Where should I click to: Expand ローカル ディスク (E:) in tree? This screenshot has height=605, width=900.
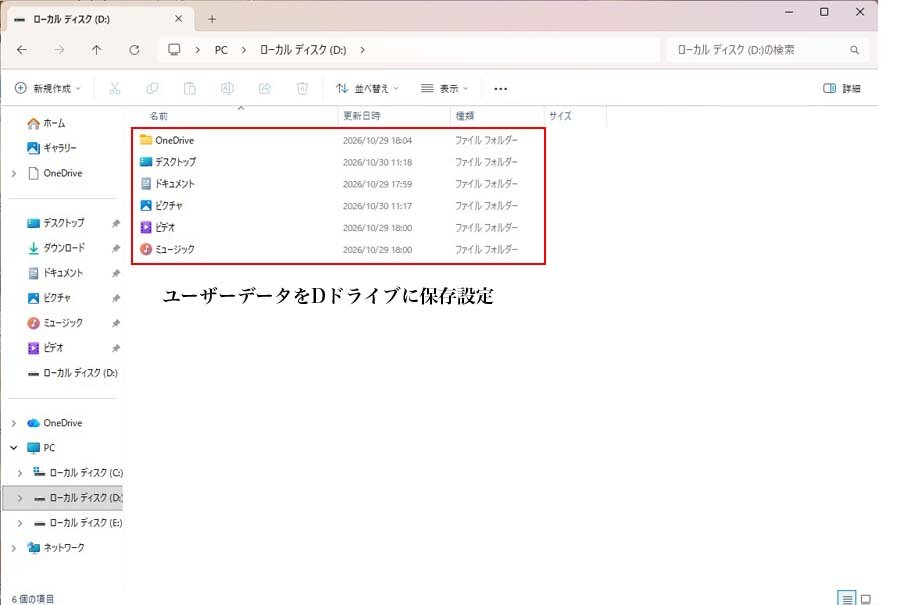[x=20, y=523]
